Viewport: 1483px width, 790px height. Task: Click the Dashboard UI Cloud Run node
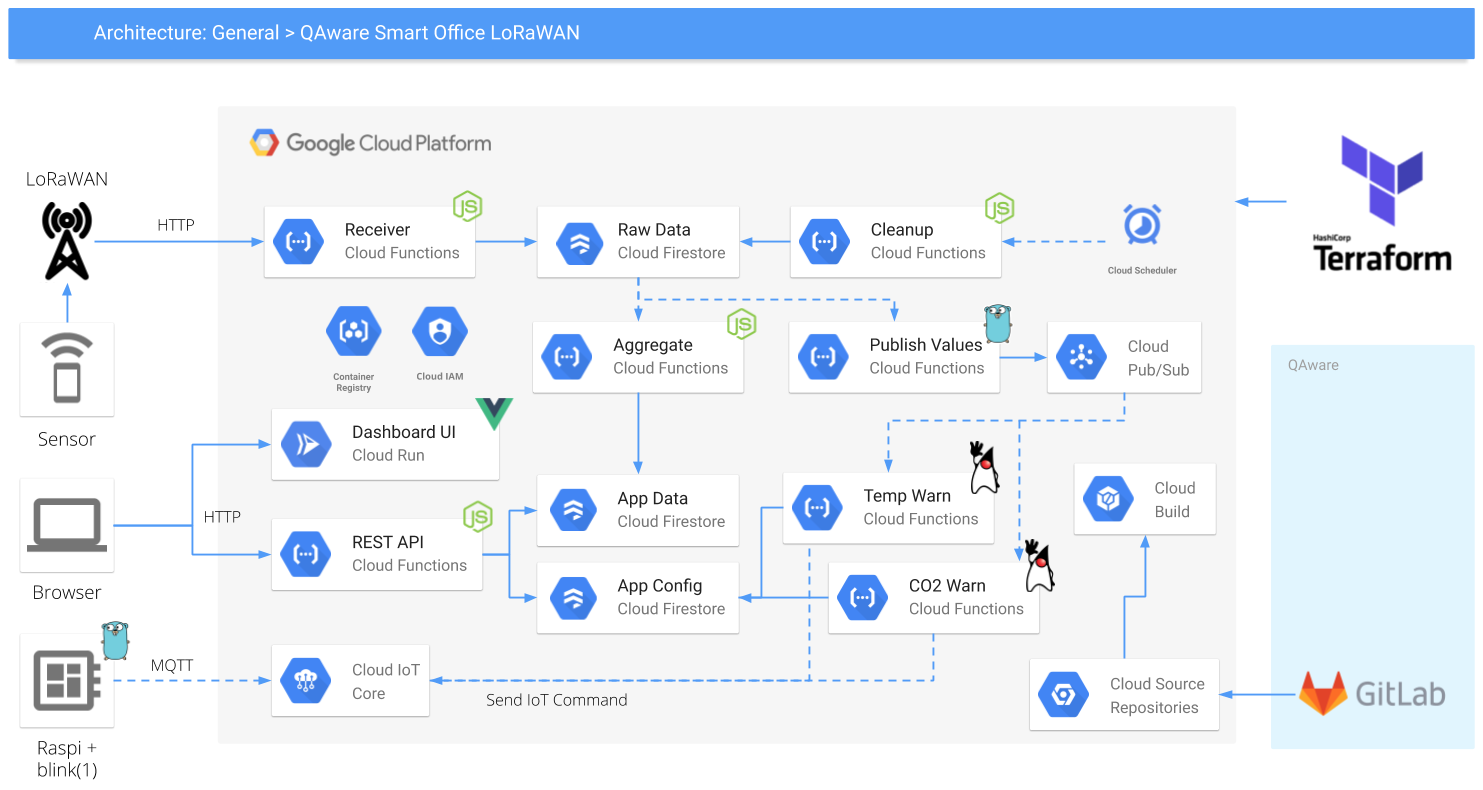pyautogui.click(x=385, y=443)
